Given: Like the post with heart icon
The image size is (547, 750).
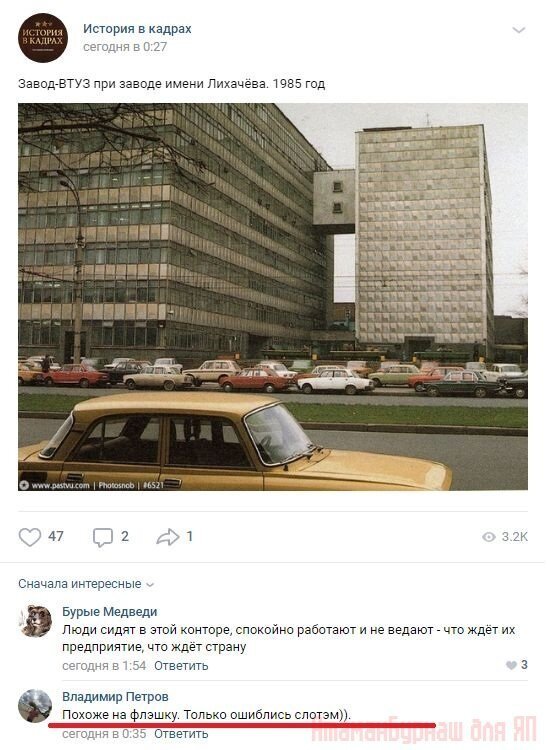Looking at the screenshot, I should click(30, 537).
